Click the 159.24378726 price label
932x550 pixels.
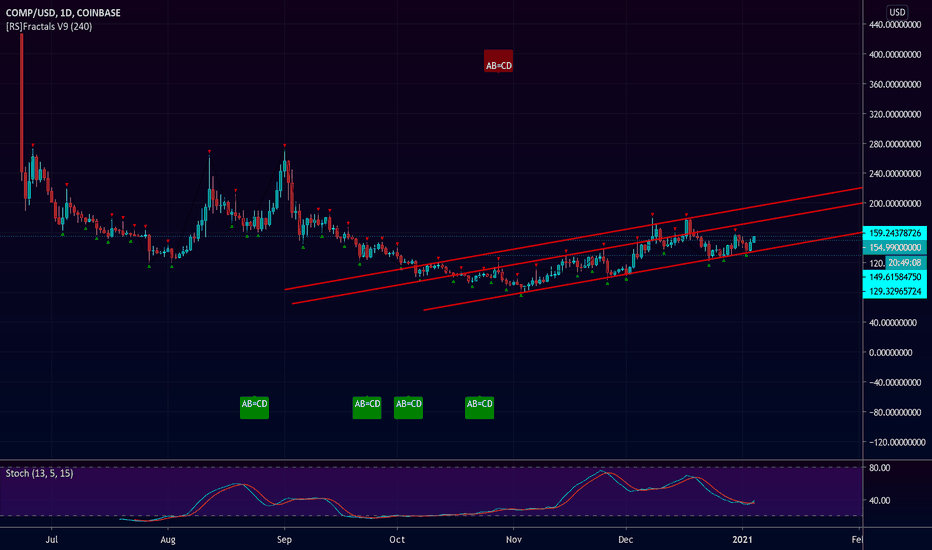[895, 233]
